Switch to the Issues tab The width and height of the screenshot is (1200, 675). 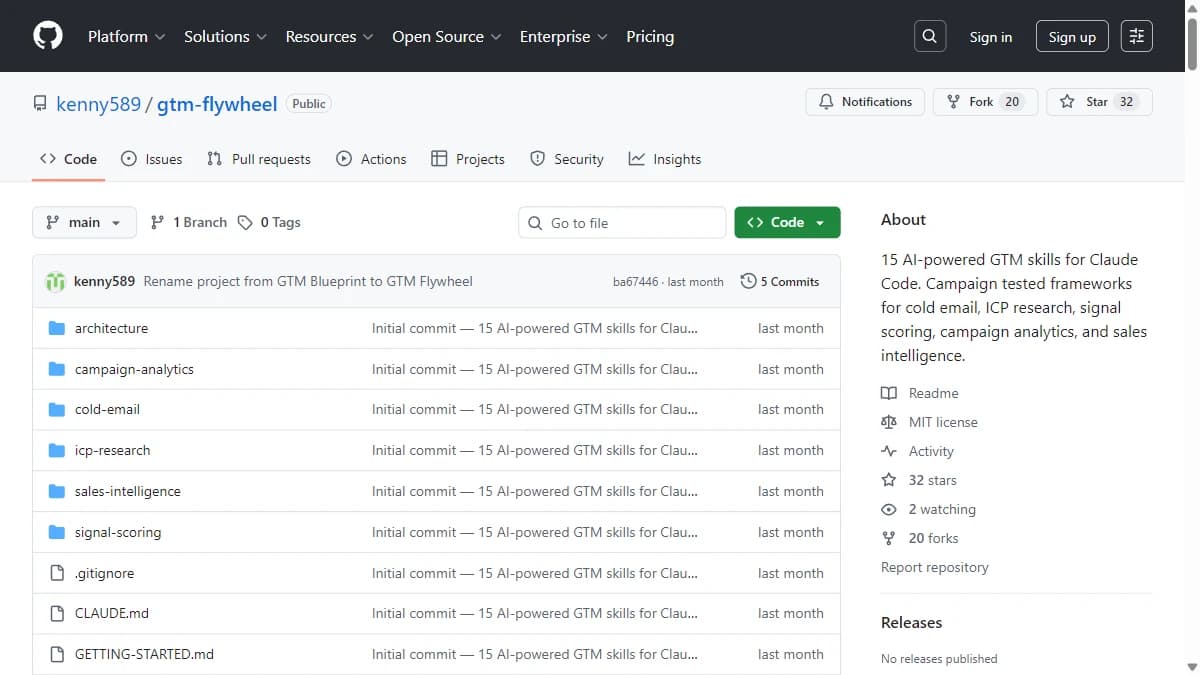click(151, 159)
